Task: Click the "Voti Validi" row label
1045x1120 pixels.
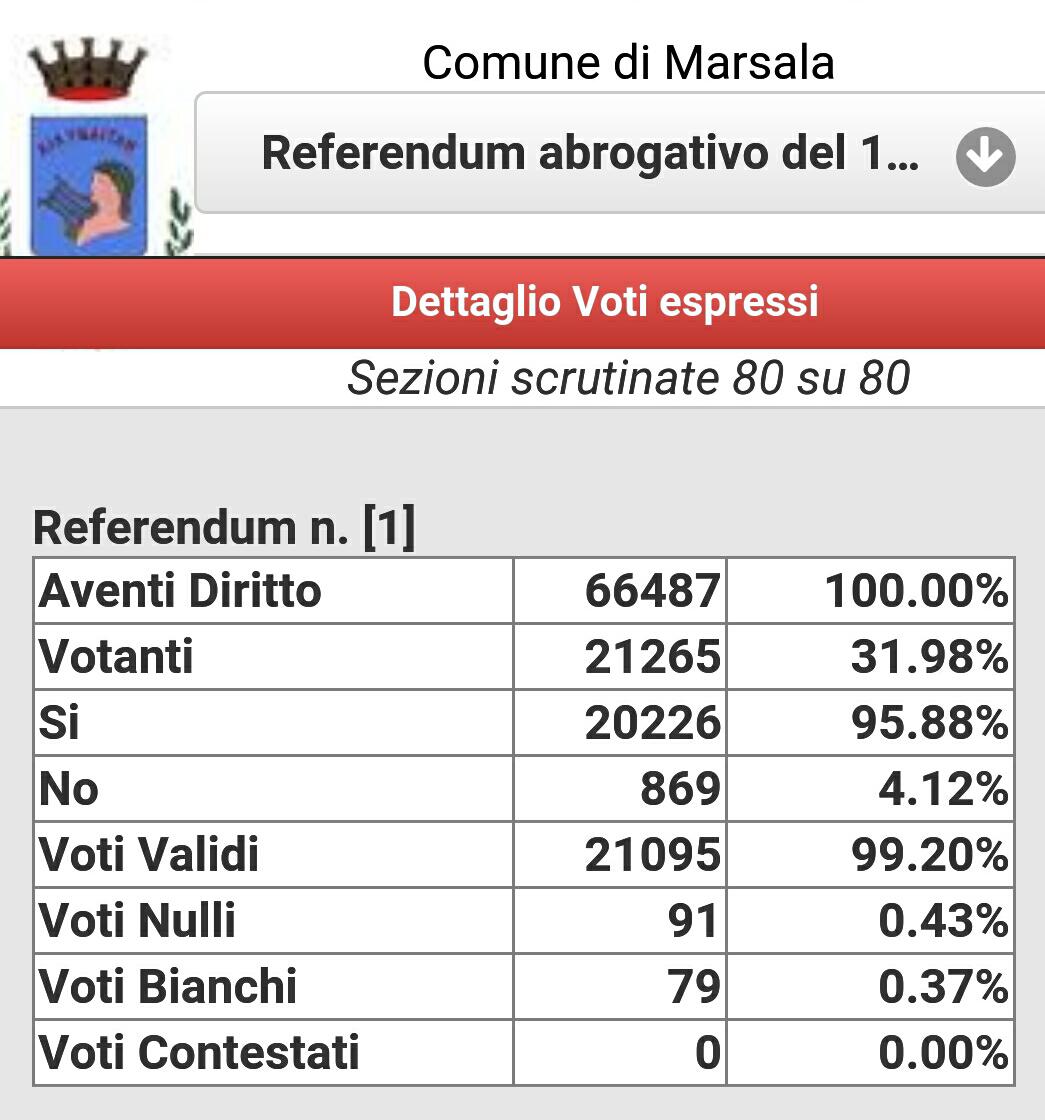Action: pyautogui.click(x=149, y=855)
